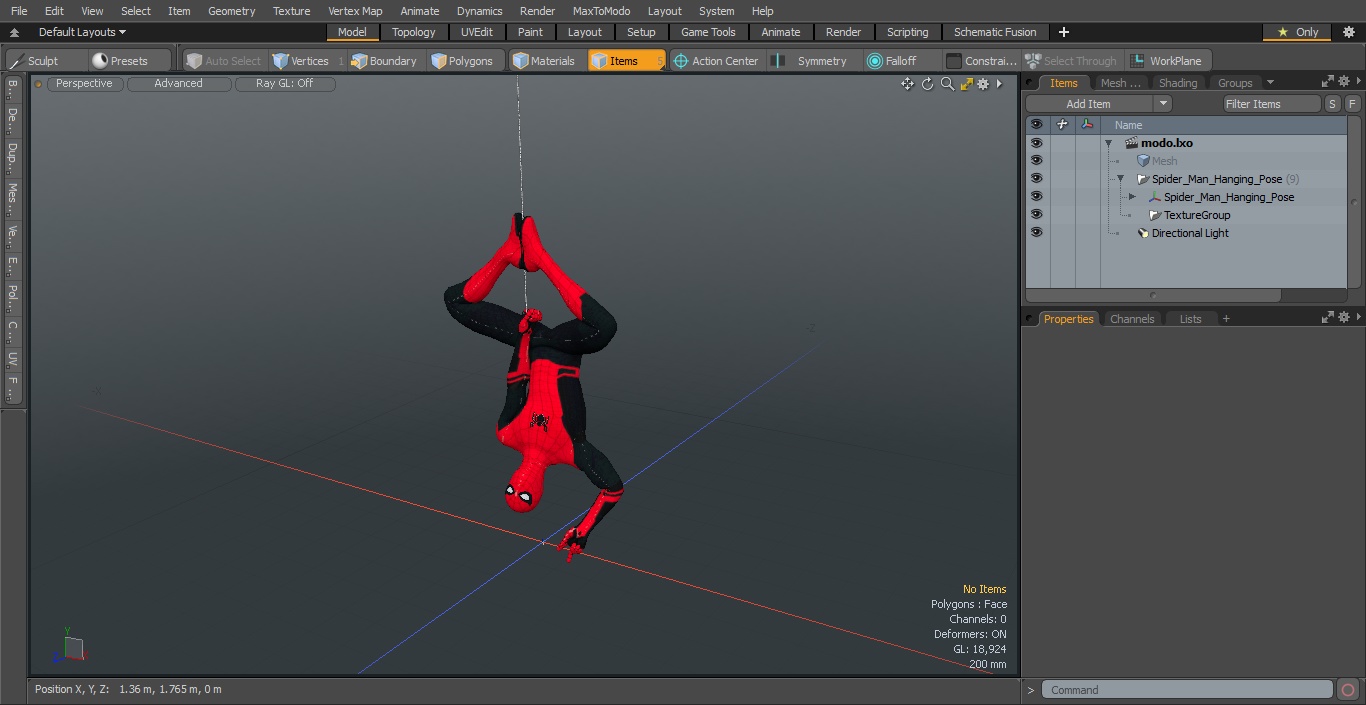Open the Vertex Map menu
Viewport: 1366px width, 705px height.
coord(355,11)
